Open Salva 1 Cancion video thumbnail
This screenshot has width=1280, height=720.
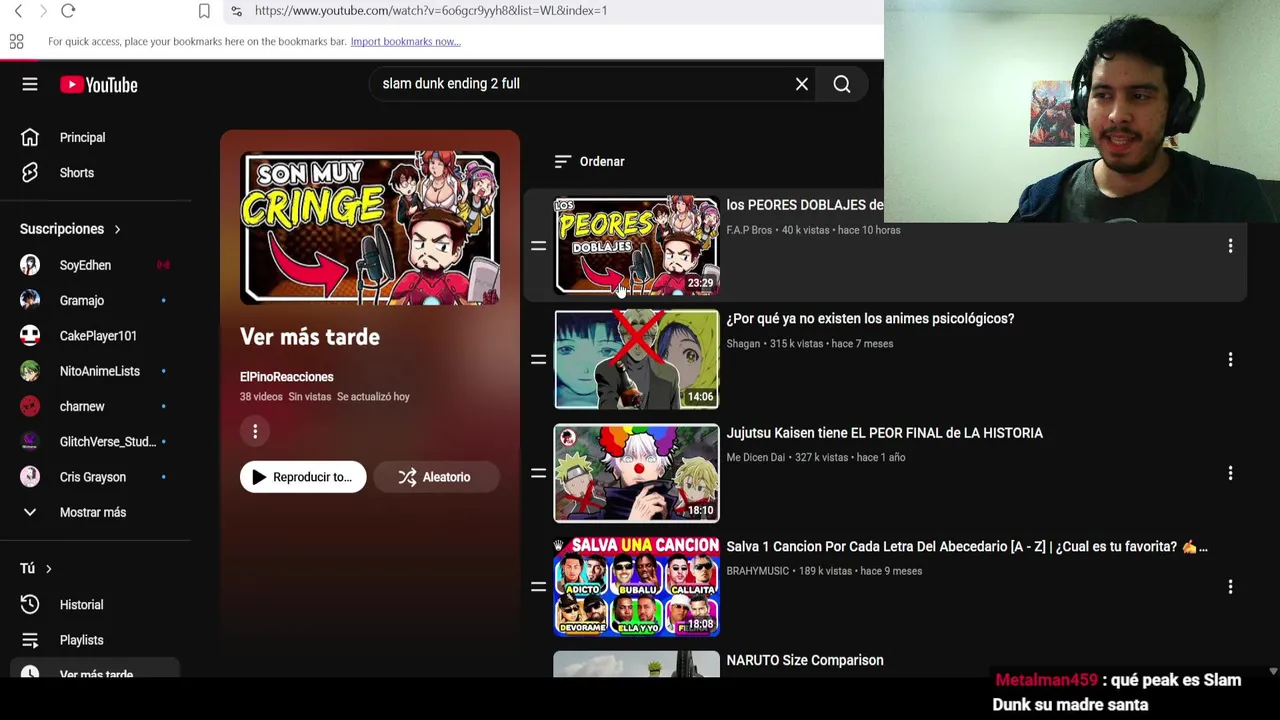pyautogui.click(x=637, y=586)
